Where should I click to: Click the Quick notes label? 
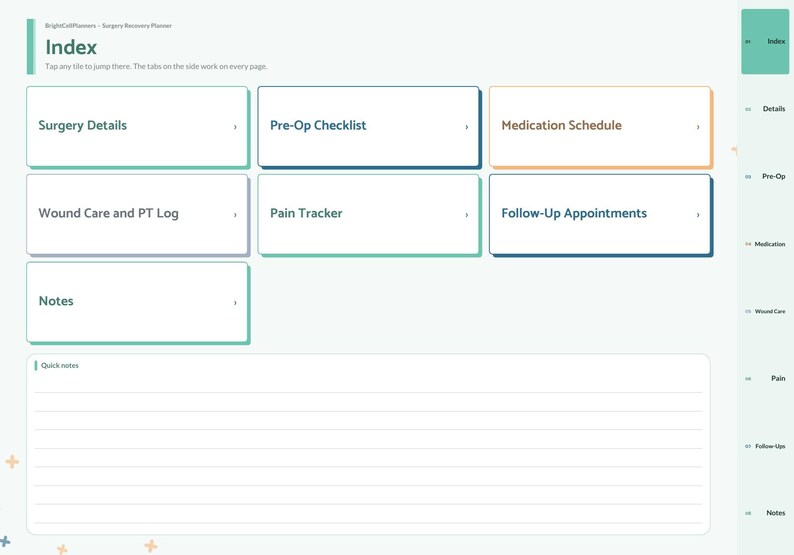coord(60,366)
